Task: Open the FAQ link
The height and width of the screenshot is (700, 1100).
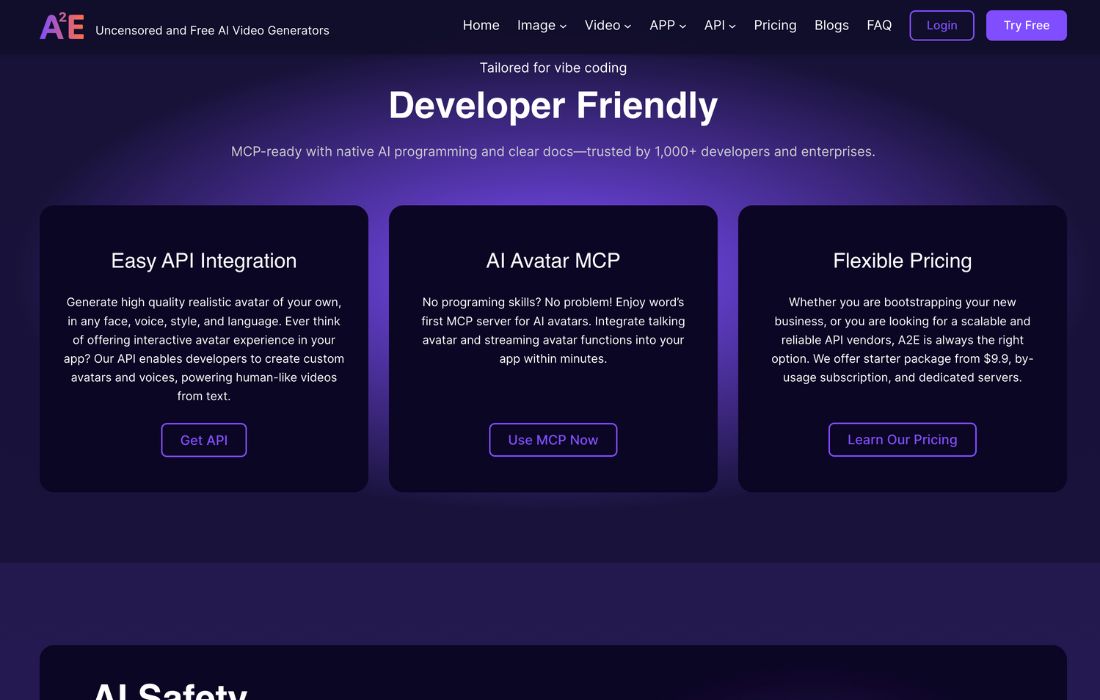Action: coord(879,25)
